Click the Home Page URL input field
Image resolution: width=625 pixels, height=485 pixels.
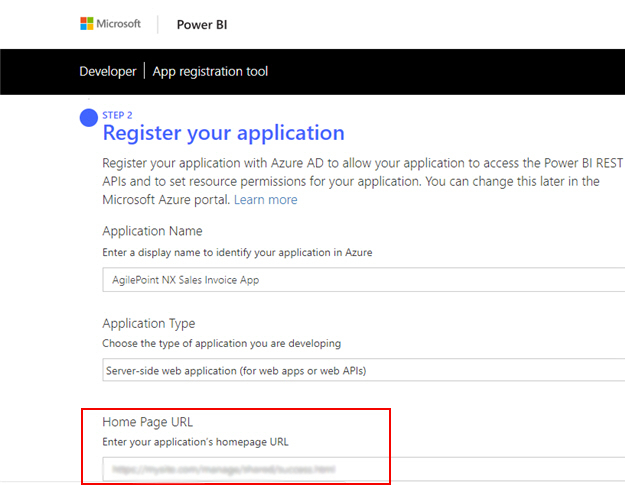pyautogui.click(x=364, y=469)
